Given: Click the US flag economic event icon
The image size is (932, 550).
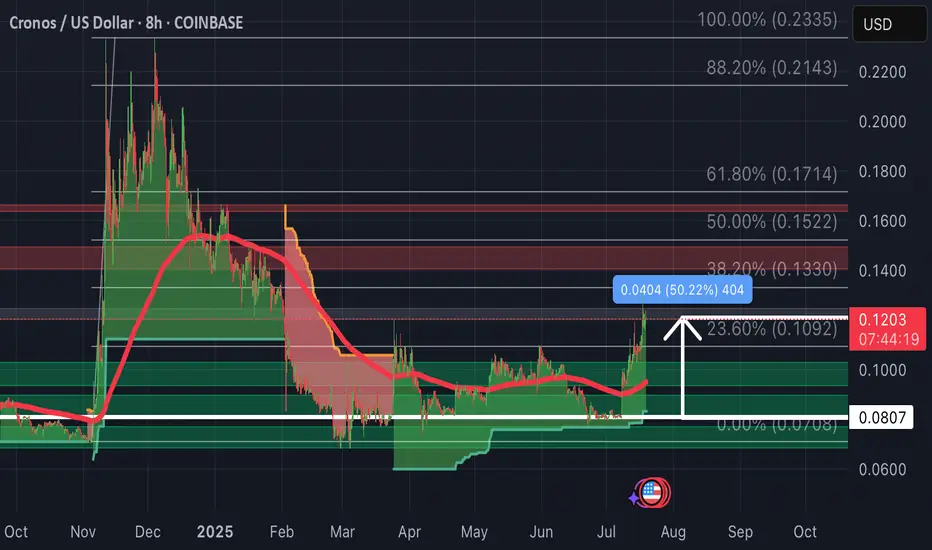Looking at the screenshot, I should 652,492.
